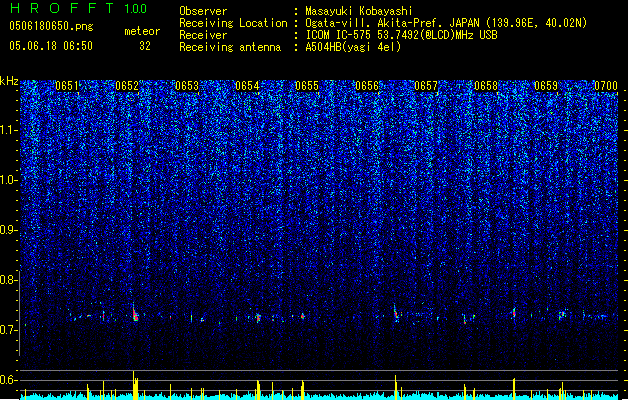Click the 0654 time marker
The width and height of the screenshot is (629, 400).
pyautogui.click(x=247, y=86)
